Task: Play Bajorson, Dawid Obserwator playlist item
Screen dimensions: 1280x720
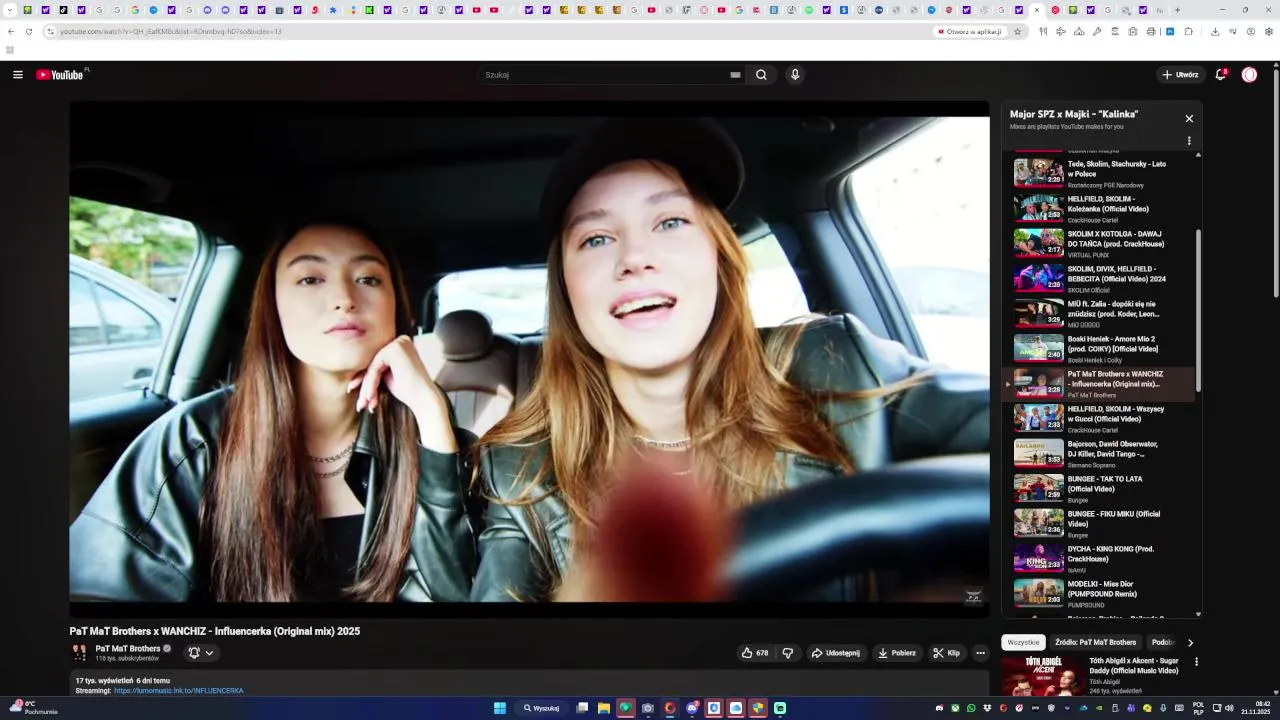Action: (x=1098, y=453)
